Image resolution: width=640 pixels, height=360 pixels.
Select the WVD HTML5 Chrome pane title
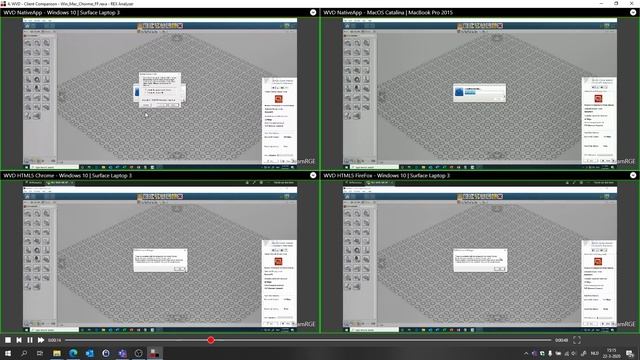(x=67, y=176)
